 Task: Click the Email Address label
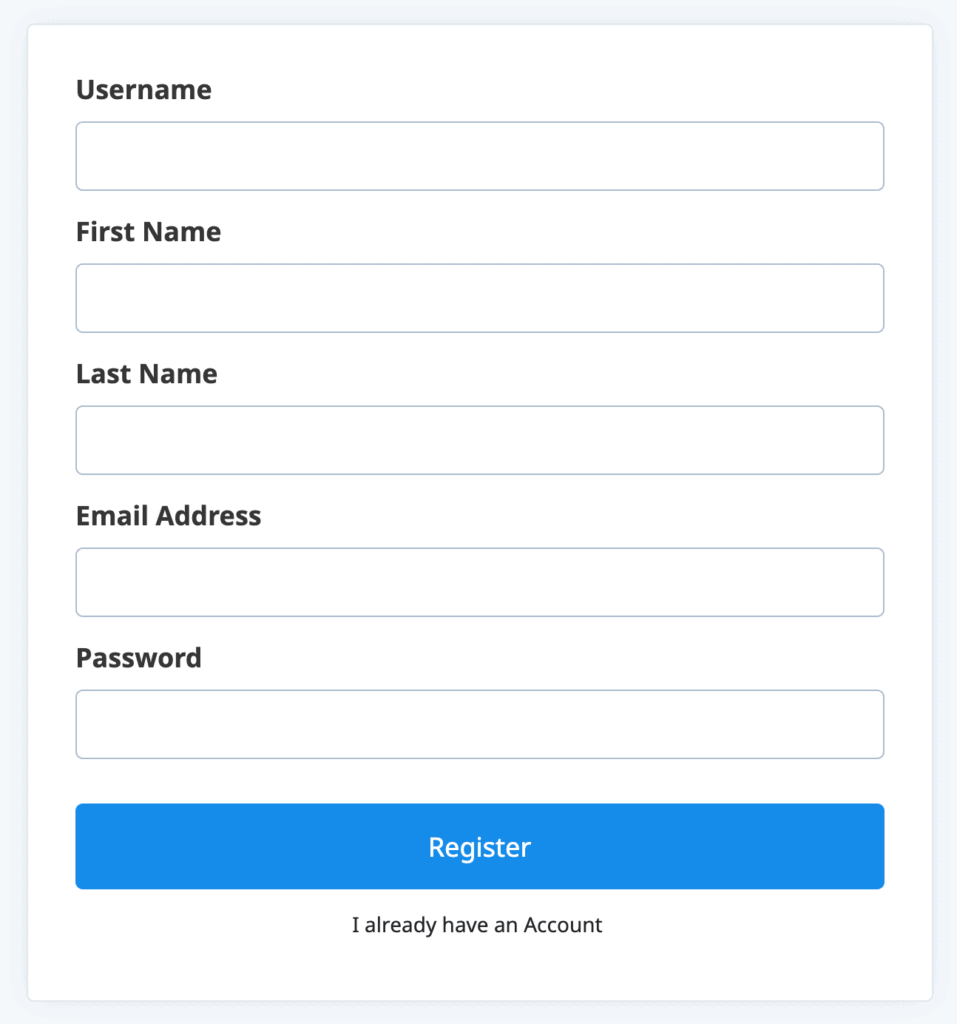pos(169,516)
